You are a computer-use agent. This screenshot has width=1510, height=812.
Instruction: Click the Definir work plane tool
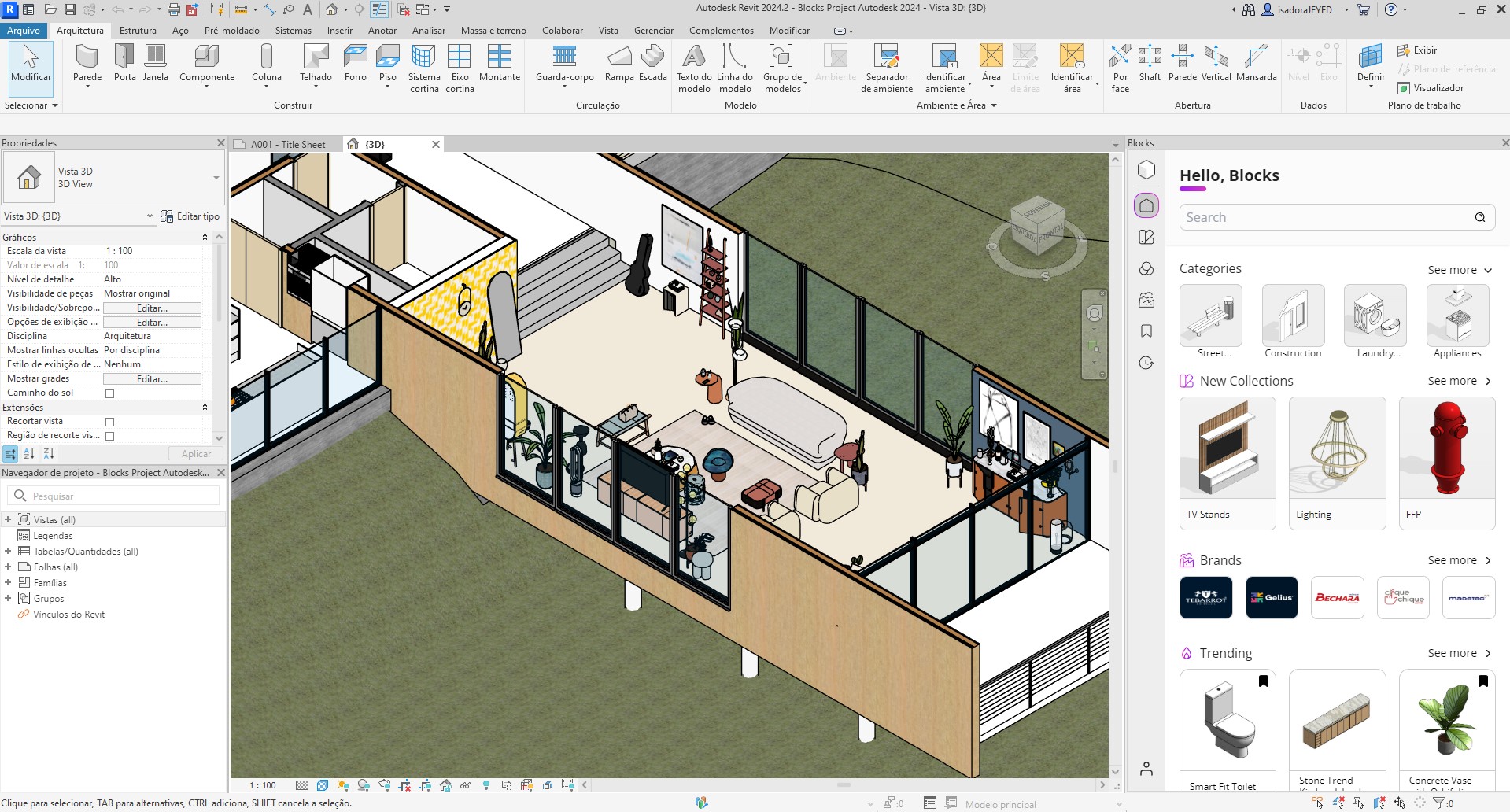[x=1371, y=65]
